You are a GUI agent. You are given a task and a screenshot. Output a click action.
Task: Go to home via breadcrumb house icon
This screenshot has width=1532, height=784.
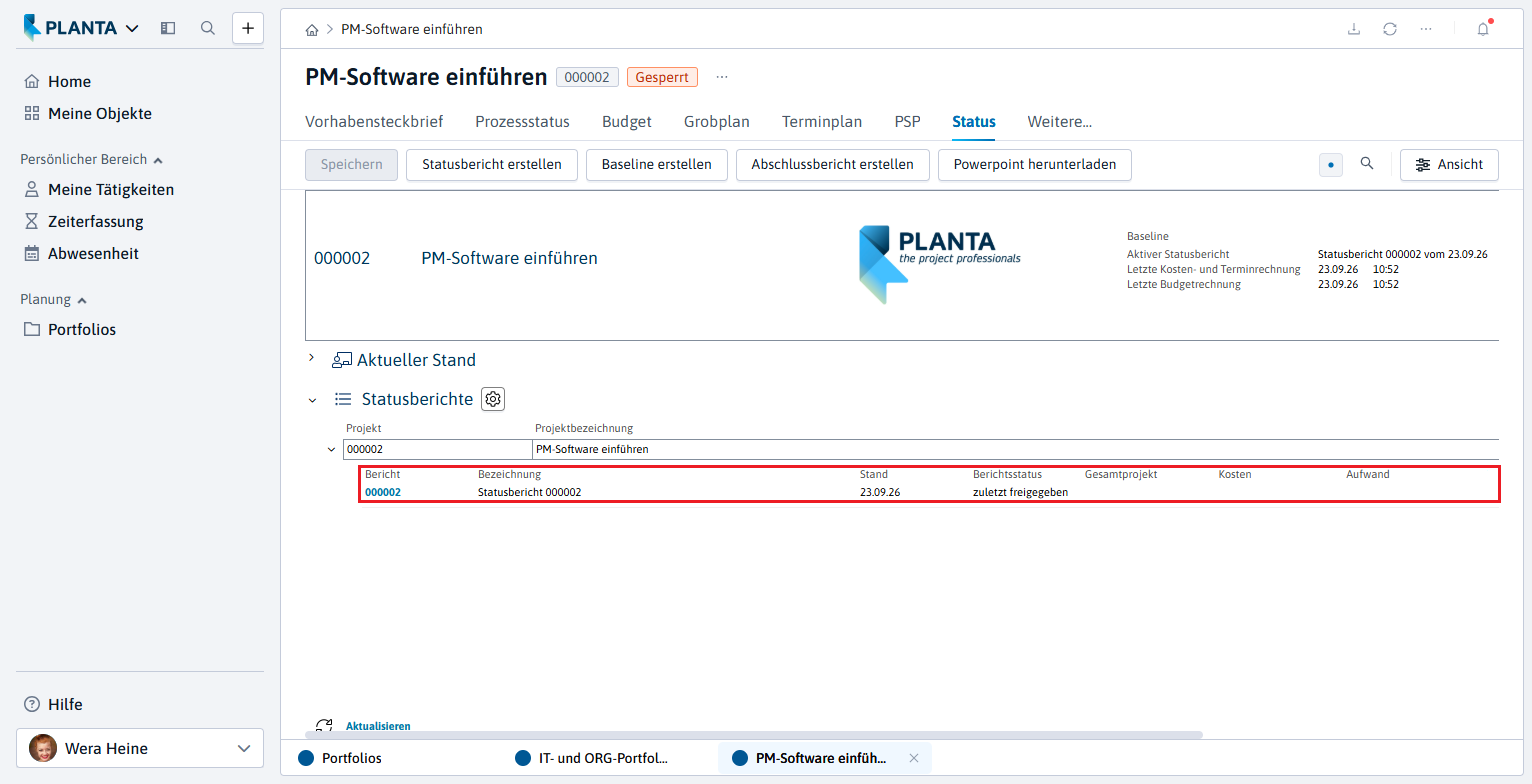point(313,30)
